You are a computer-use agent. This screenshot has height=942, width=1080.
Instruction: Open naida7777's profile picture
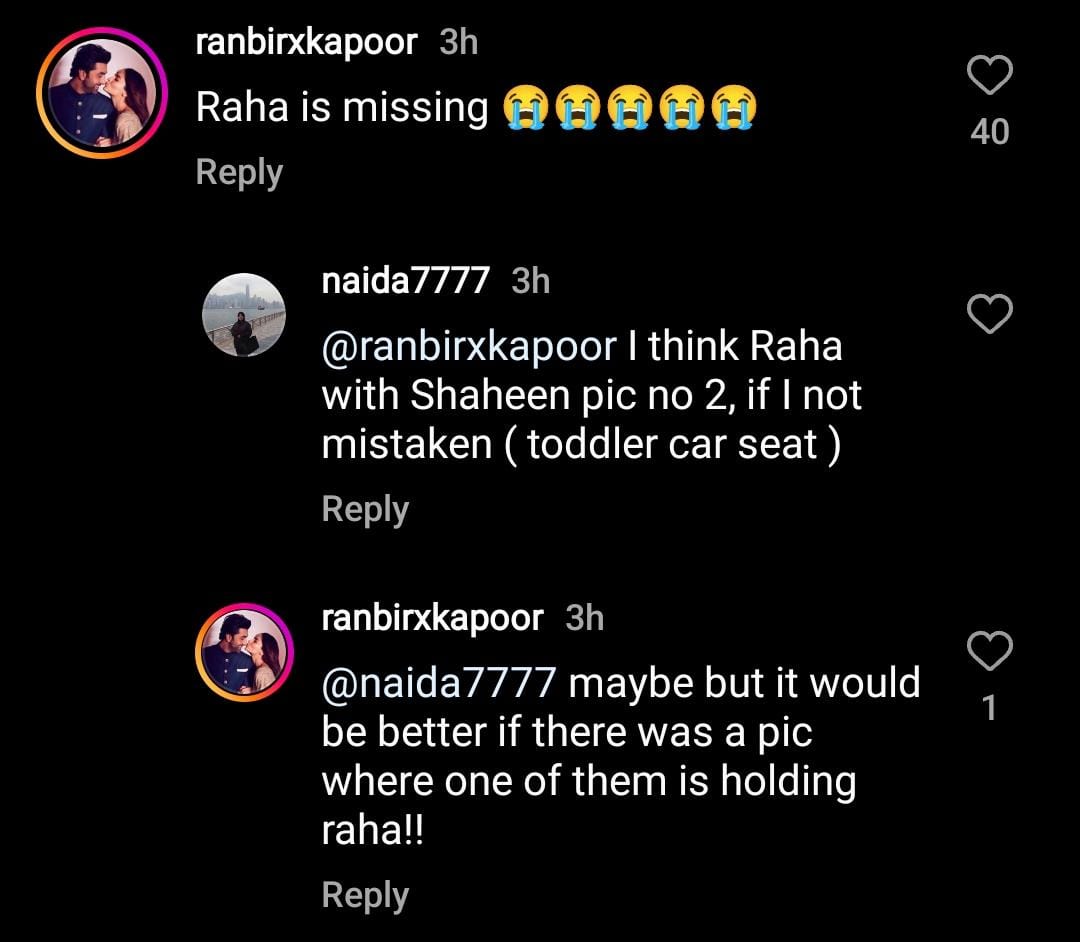[244, 315]
